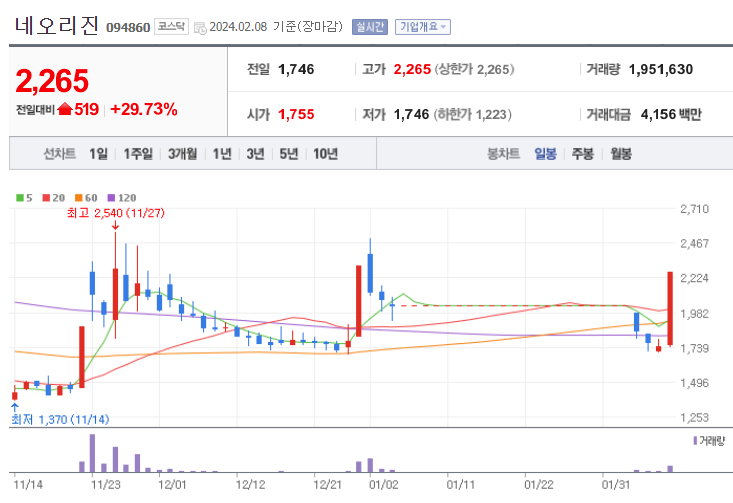
Task: Click the stock code 094860
Action: click(x=128, y=28)
